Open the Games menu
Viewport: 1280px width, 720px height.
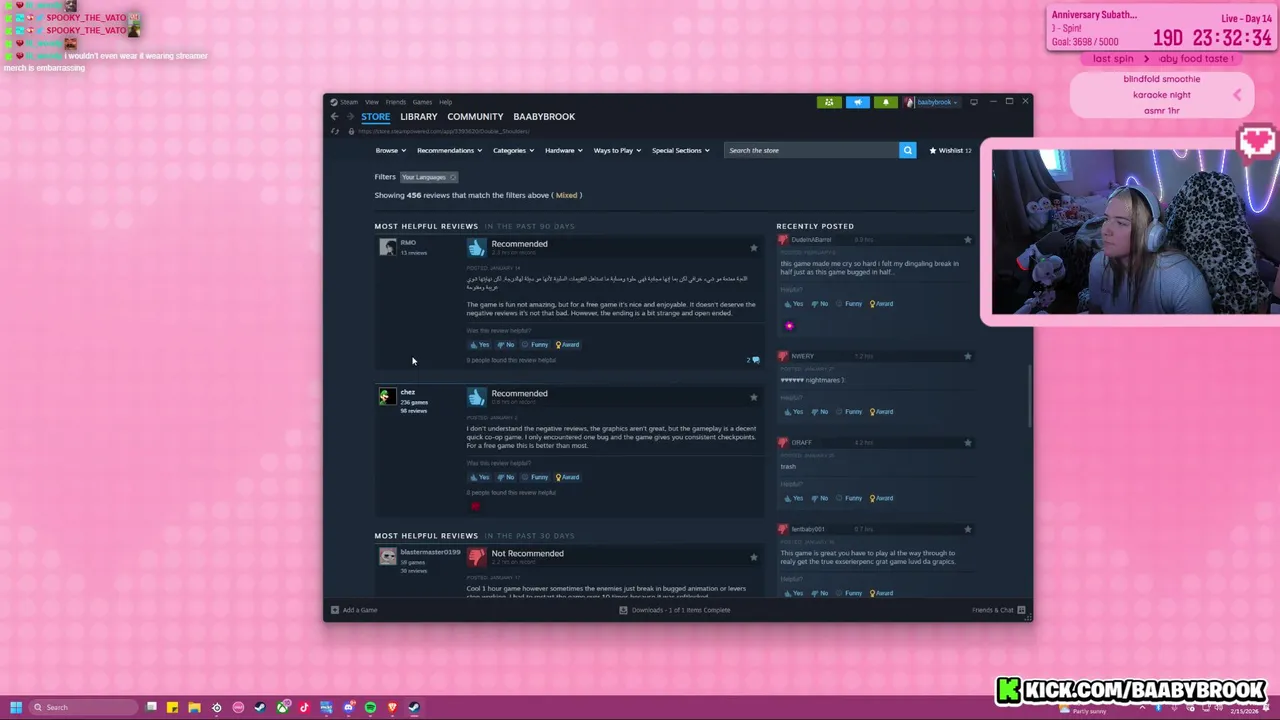(x=422, y=102)
